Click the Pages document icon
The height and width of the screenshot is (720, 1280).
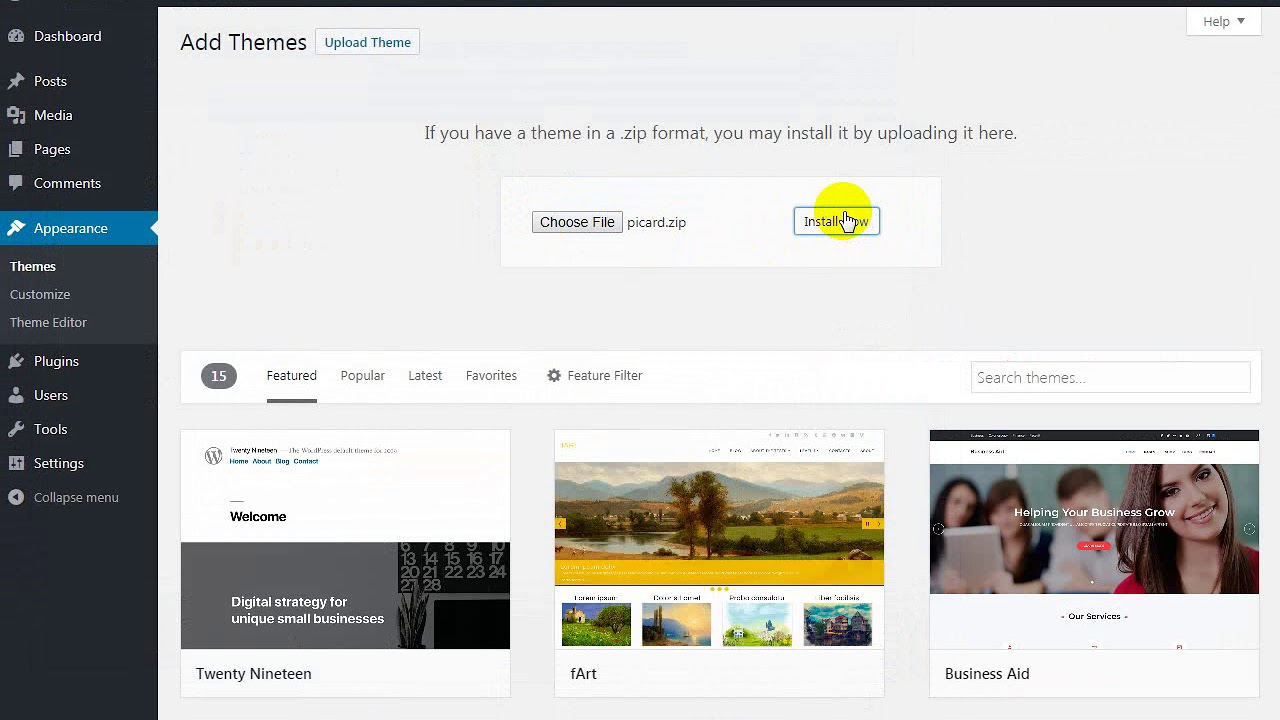pos(16,149)
